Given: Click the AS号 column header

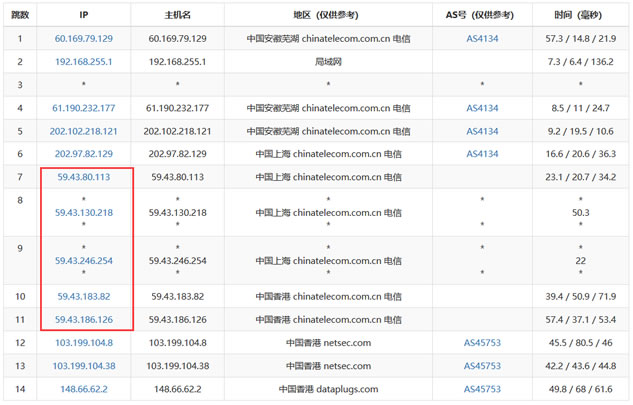Looking at the screenshot, I should [482, 15].
